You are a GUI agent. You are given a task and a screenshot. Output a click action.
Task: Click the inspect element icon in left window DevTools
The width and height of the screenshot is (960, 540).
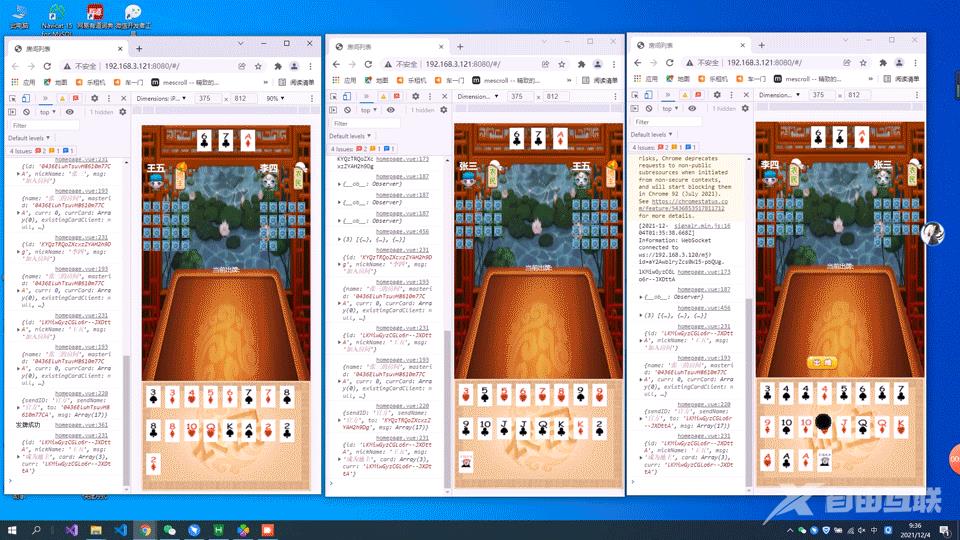[13, 98]
